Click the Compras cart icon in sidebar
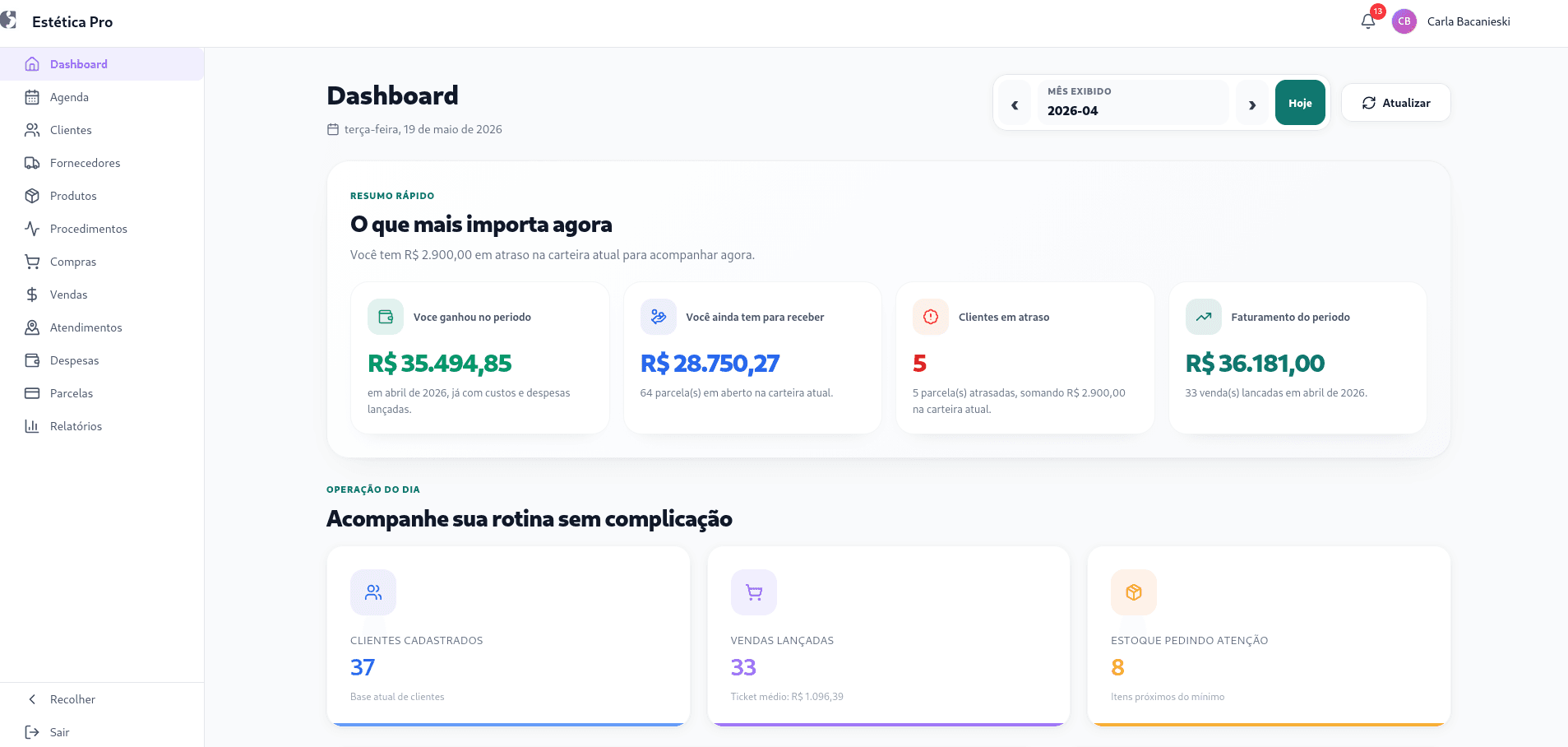 [x=32, y=262]
